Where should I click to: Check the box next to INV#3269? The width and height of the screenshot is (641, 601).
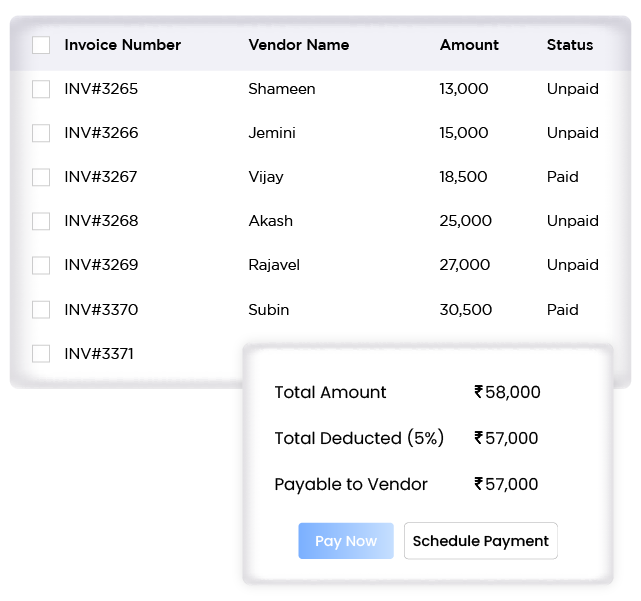coord(41,265)
